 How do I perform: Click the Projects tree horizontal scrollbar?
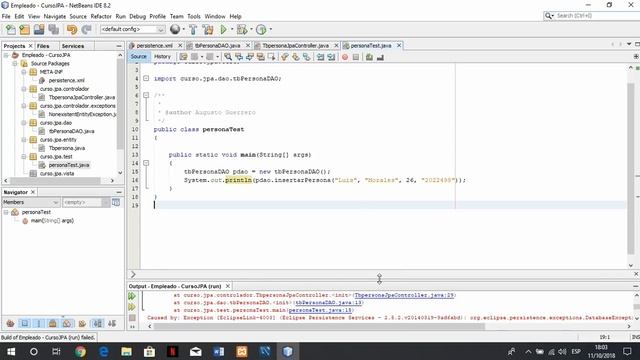click(55, 180)
